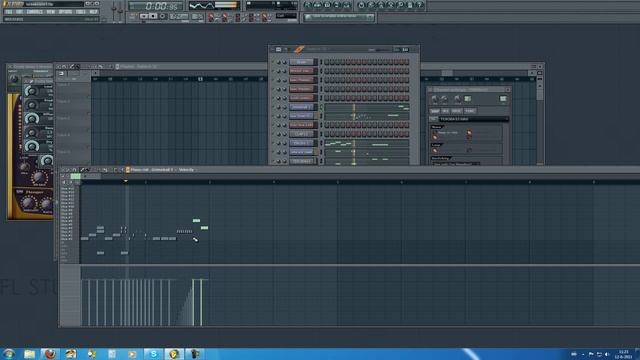
Task: Toggle the fifth step of the topmost channel
Action: 348,62
